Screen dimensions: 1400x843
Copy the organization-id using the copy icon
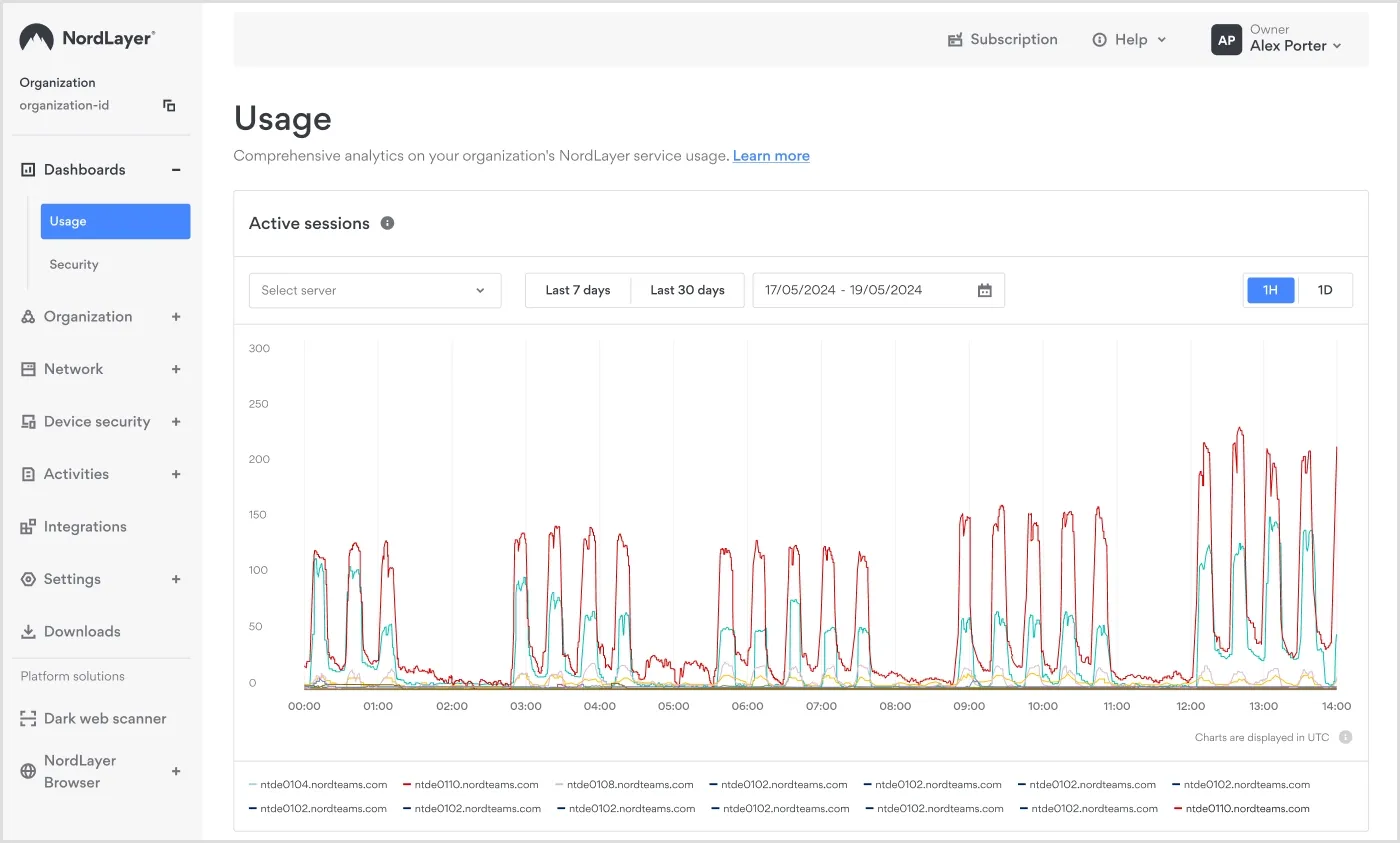click(170, 104)
